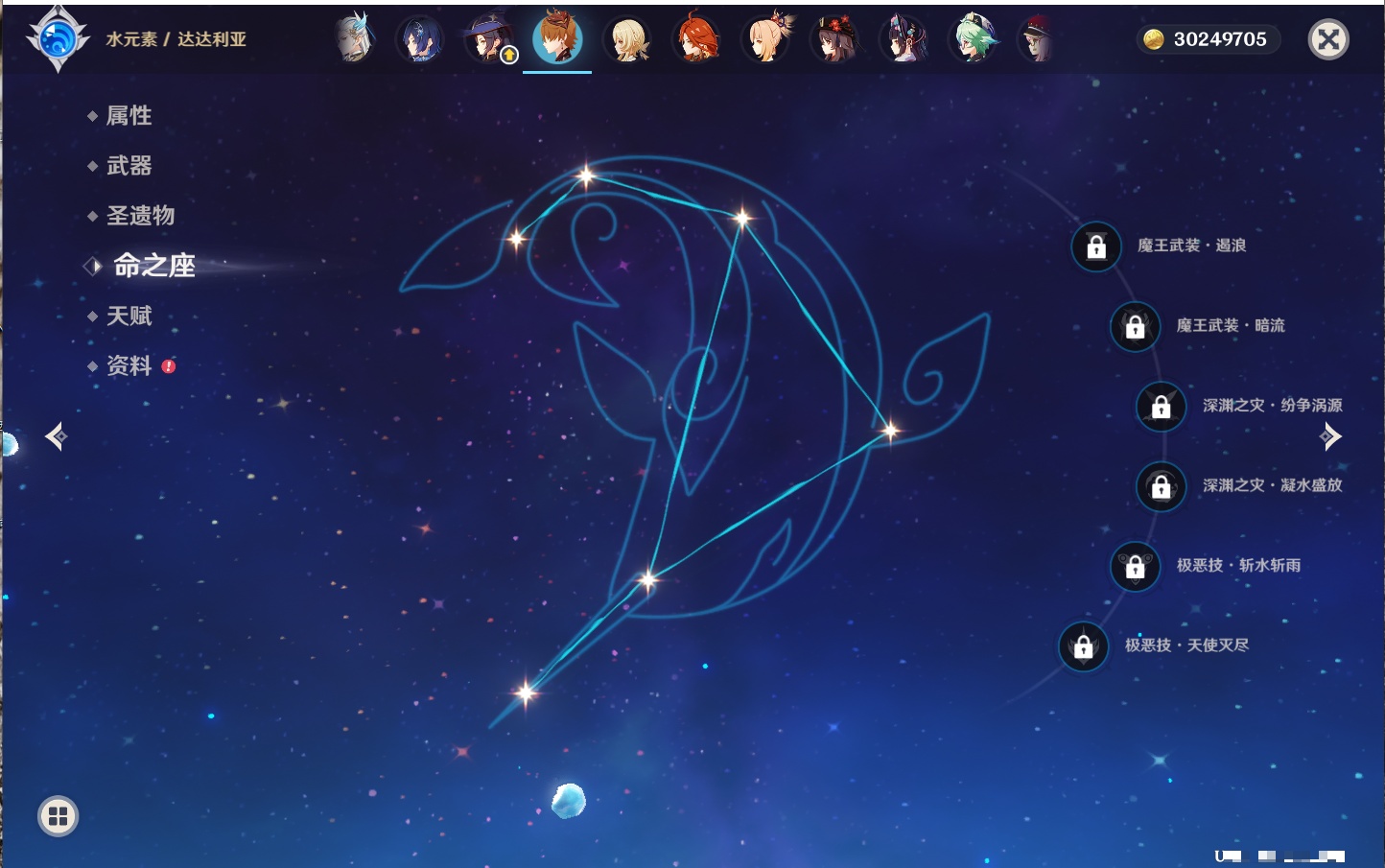Open the locked 魔王武装・暗流 constellation node
This screenshot has height=868, width=1385.
[1136, 326]
